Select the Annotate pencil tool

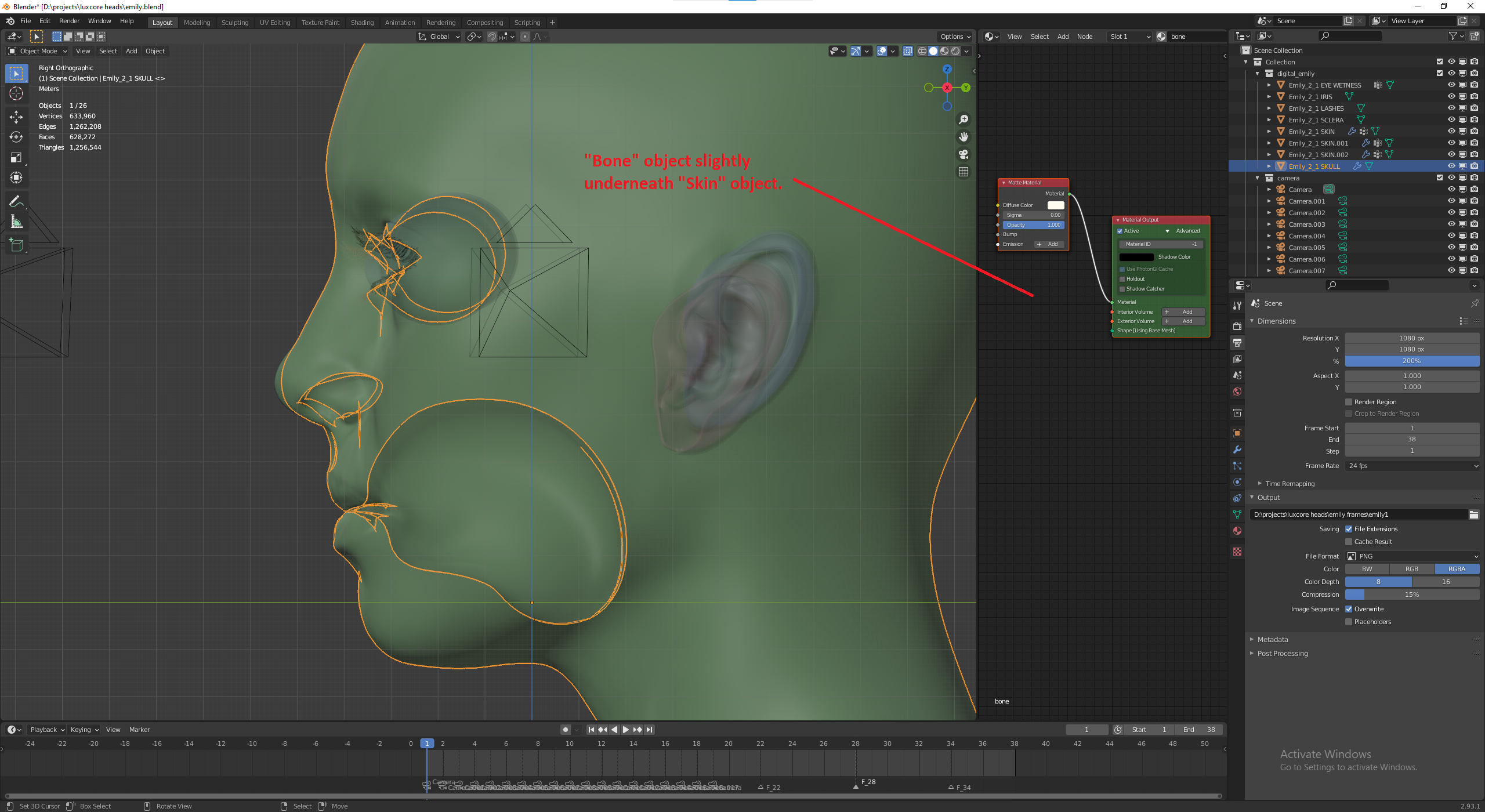(16, 201)
